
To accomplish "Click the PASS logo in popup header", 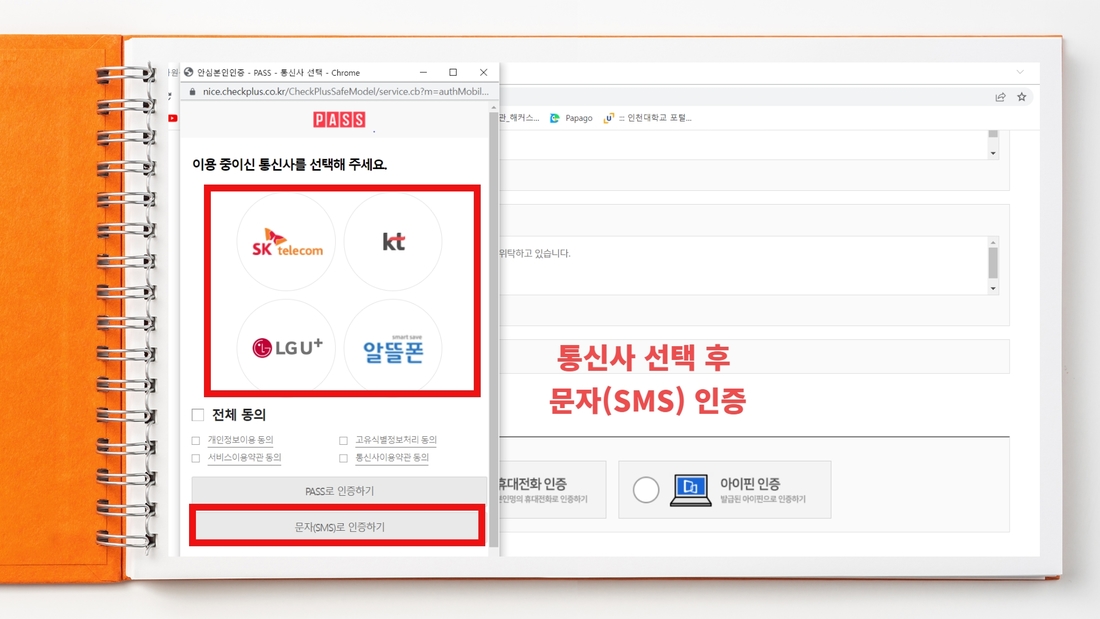I will coord(339,119).
